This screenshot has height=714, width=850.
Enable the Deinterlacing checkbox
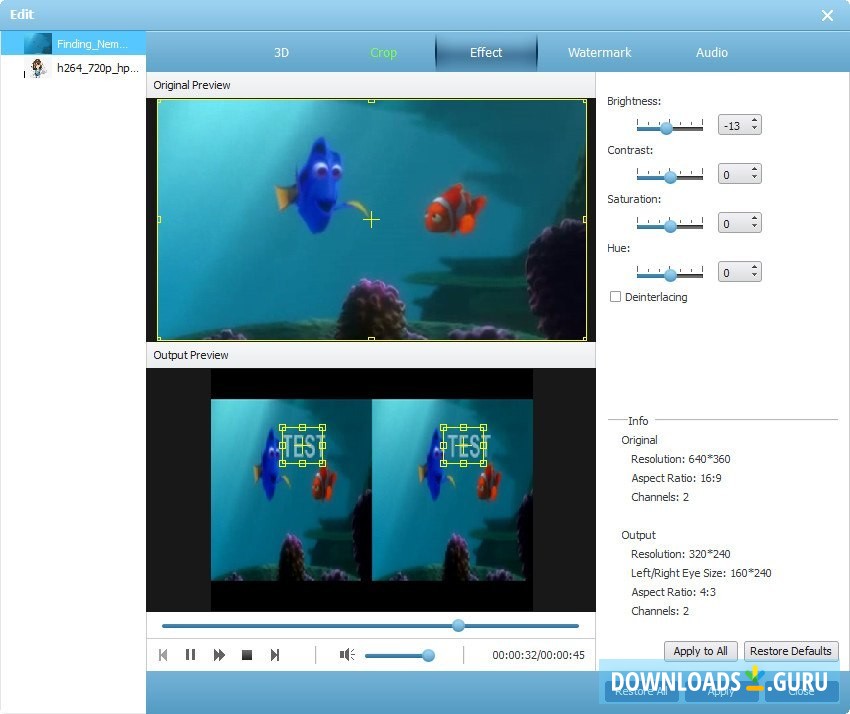click(615, 297)
